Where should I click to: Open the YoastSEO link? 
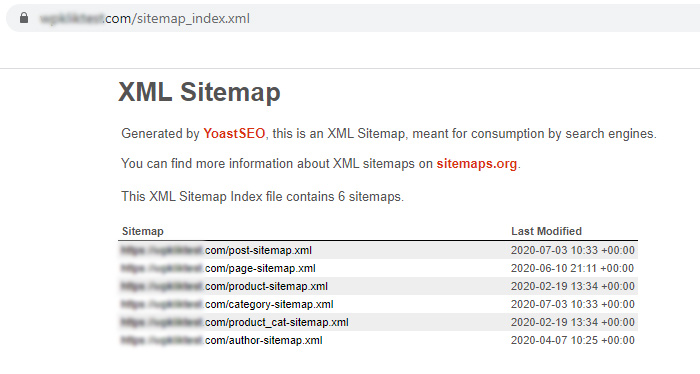pos(234,133)
